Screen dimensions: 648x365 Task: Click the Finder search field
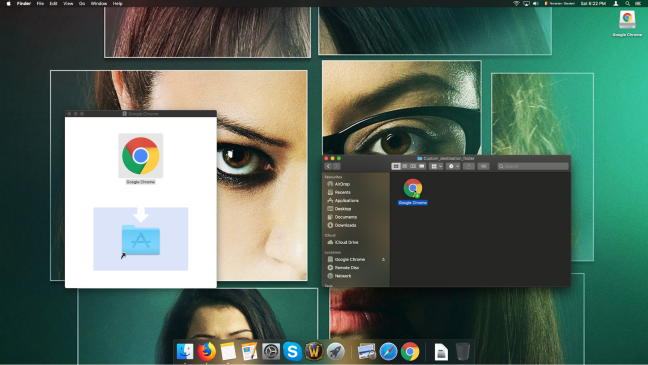point(533,166)
